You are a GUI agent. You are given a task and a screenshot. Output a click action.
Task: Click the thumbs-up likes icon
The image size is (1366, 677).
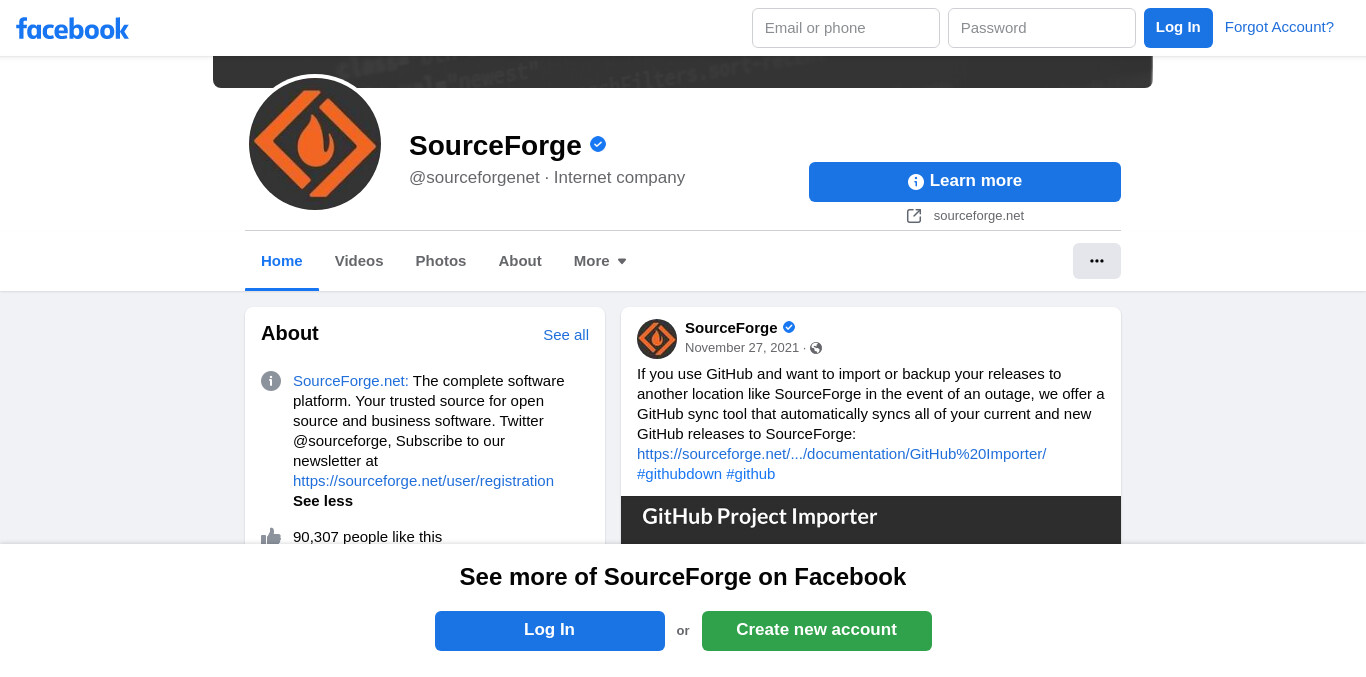tap(271, 537)
